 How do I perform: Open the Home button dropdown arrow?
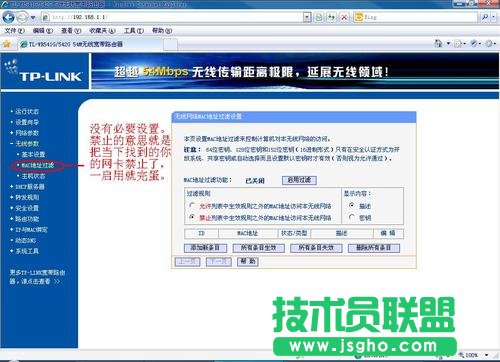[448, 44]
